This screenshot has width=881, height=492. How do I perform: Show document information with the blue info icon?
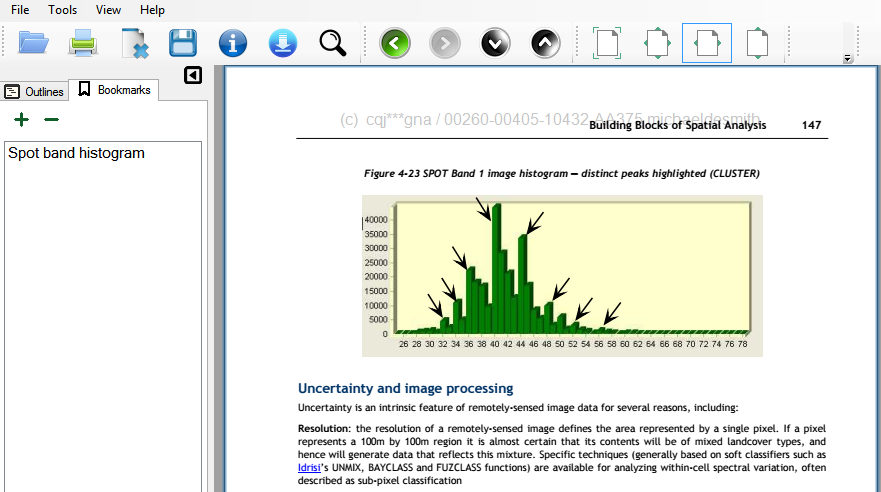pos(233,43)
